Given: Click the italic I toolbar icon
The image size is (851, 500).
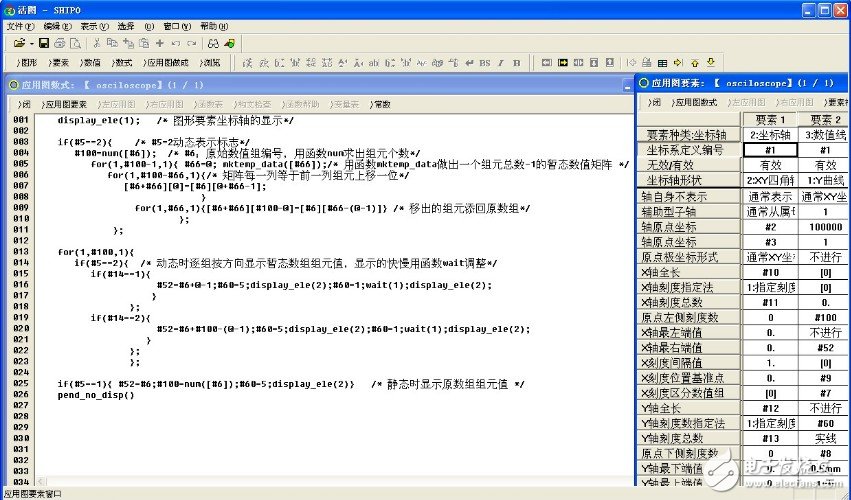Looking at the screenshot, I should pos(500,63).
